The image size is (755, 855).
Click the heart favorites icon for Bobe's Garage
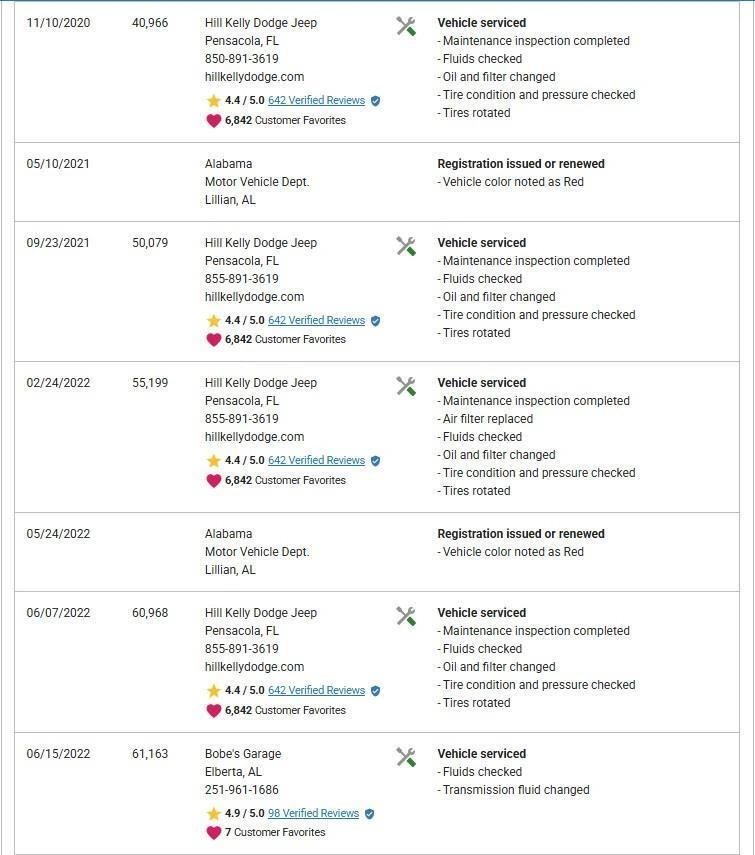pos(213,832)
